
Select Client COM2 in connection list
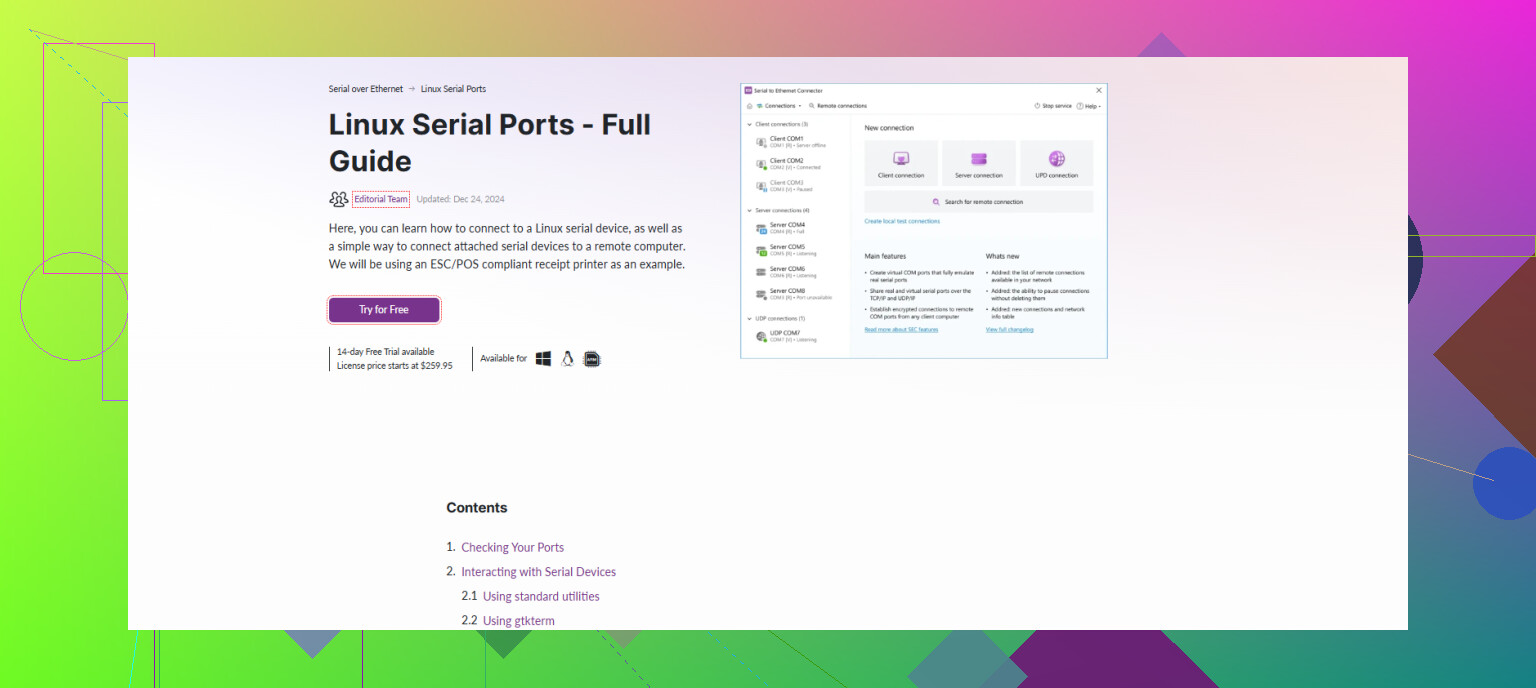point(786,163)
